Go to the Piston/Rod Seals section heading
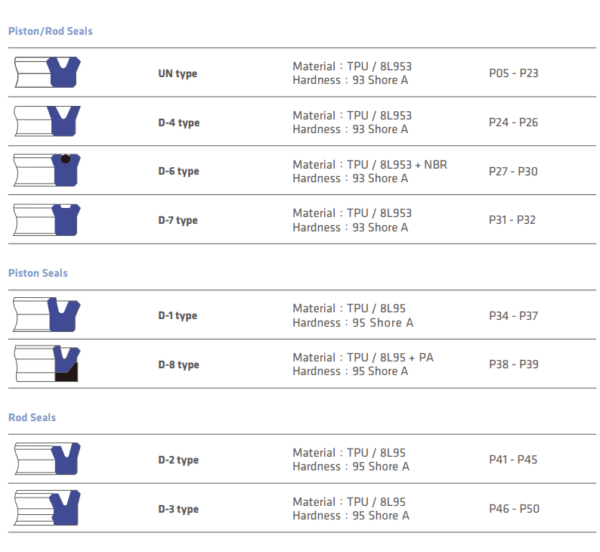 [50, 31]
